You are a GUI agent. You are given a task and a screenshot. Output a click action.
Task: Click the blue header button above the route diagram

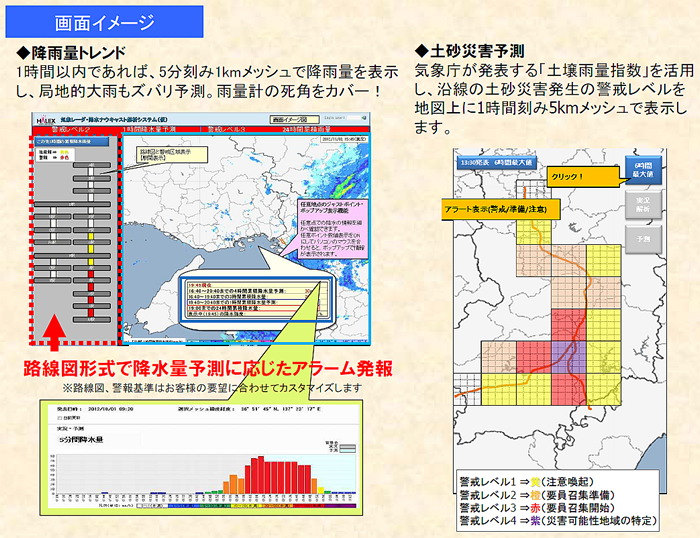click(x=71, y=142)
